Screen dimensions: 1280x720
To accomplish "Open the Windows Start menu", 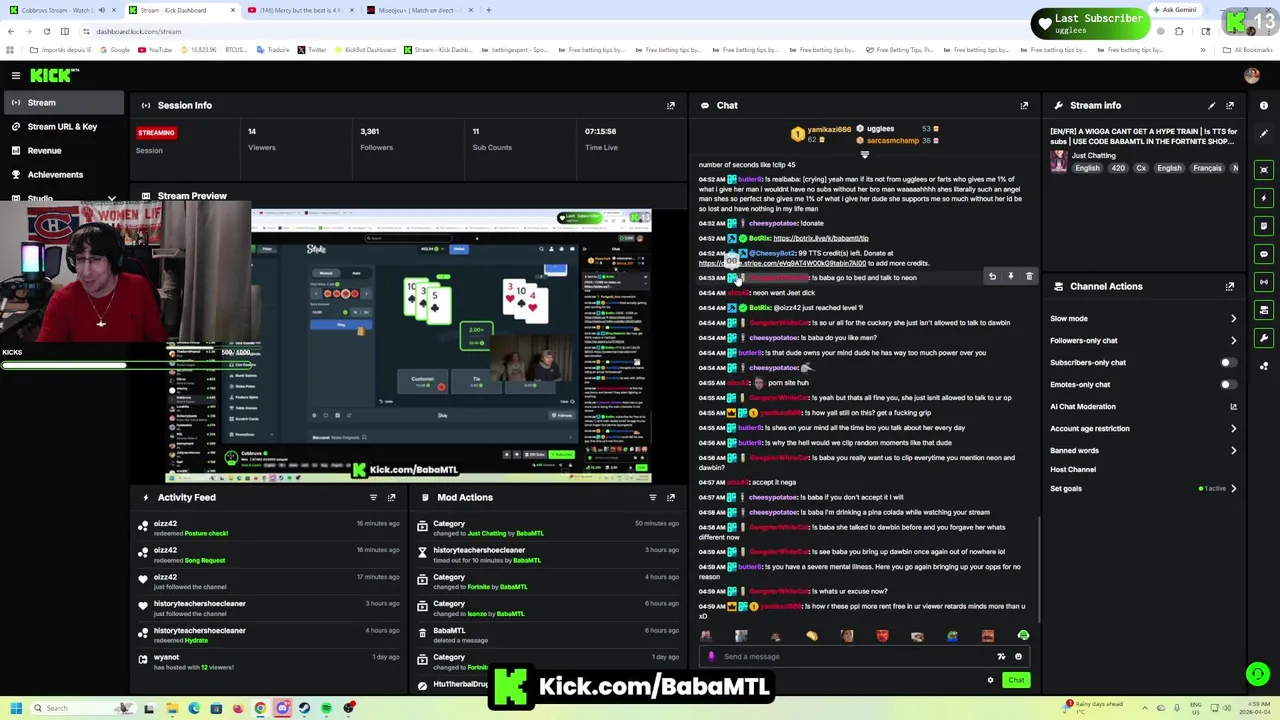I will tap(16, 708).
